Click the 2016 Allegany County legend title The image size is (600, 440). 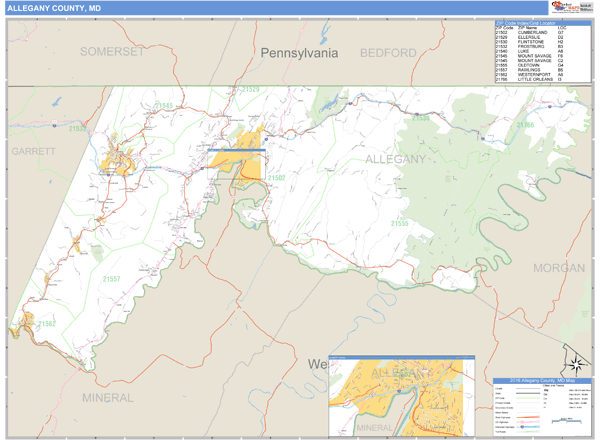pos(542,382)
